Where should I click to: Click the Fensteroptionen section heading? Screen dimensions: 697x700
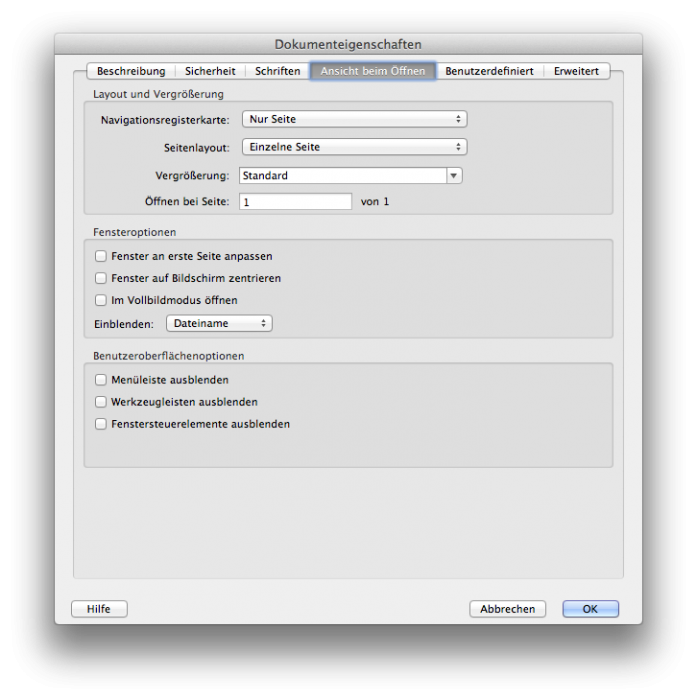(x=134, y=232)
